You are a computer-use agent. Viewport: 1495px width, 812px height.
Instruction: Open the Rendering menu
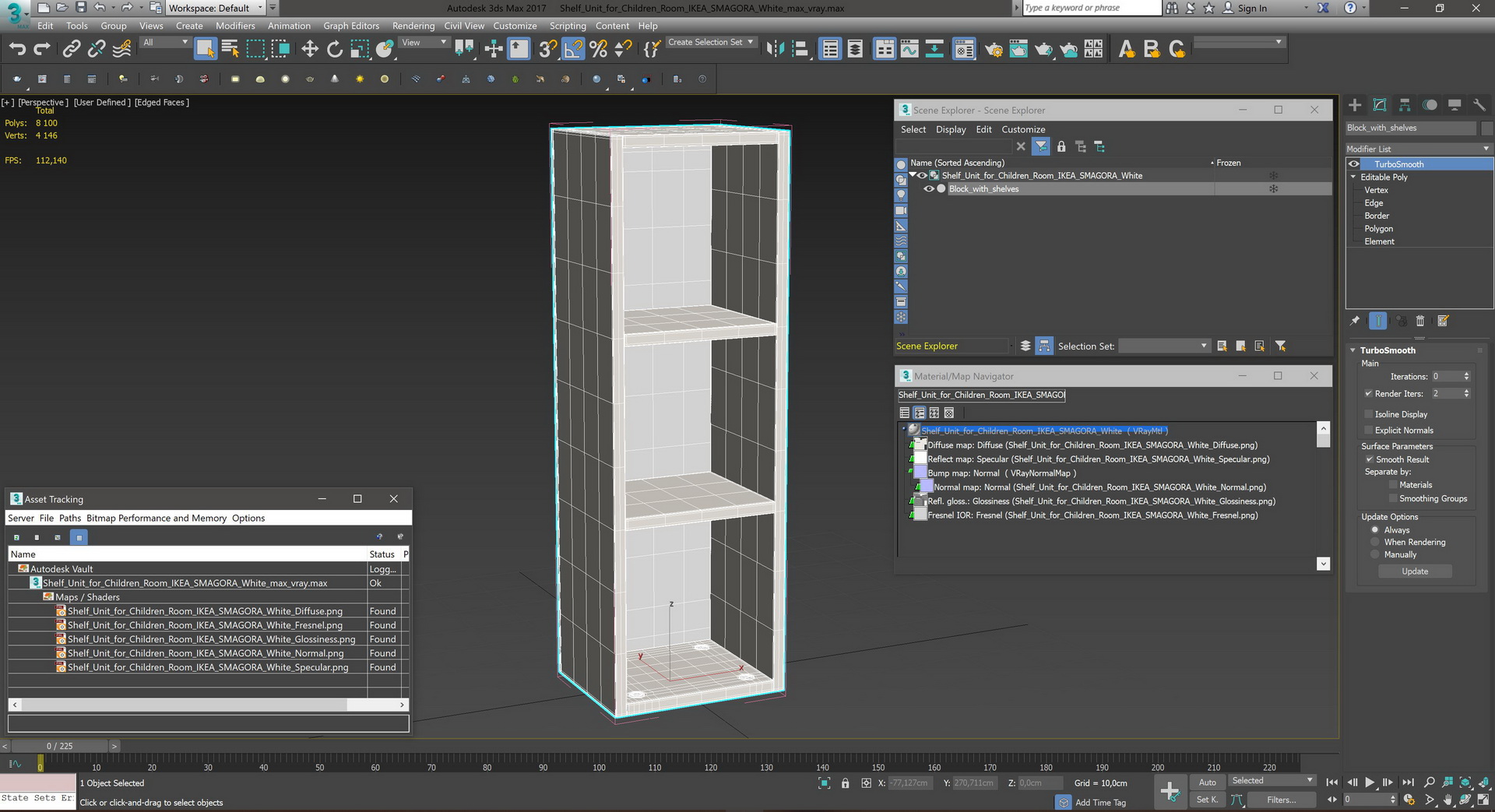pyautogui.click(x=413, y=26)
